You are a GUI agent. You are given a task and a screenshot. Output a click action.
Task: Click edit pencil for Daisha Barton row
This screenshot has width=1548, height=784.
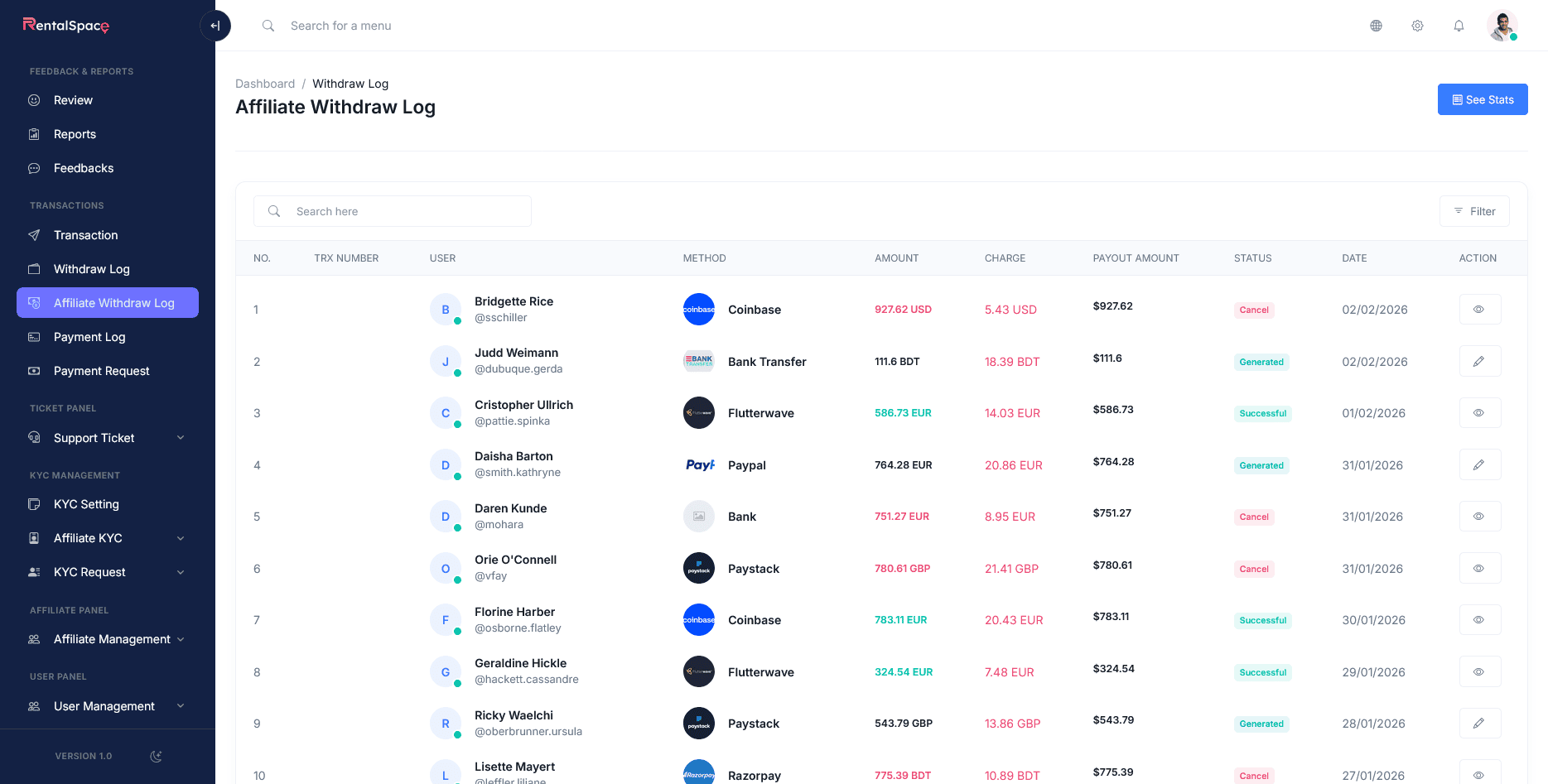point(1479,464)
